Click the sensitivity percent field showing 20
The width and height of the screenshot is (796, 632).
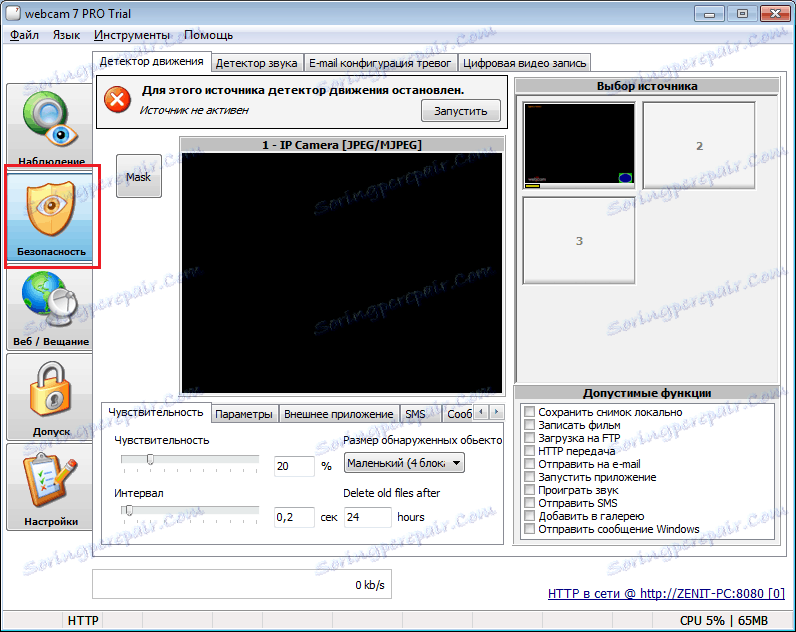click(294, 466)
